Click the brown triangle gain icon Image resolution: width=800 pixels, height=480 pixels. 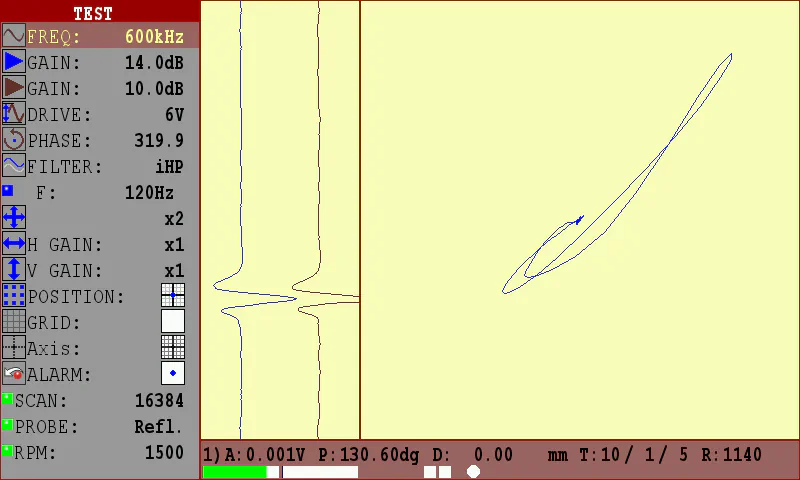click(x=13, y=87)
